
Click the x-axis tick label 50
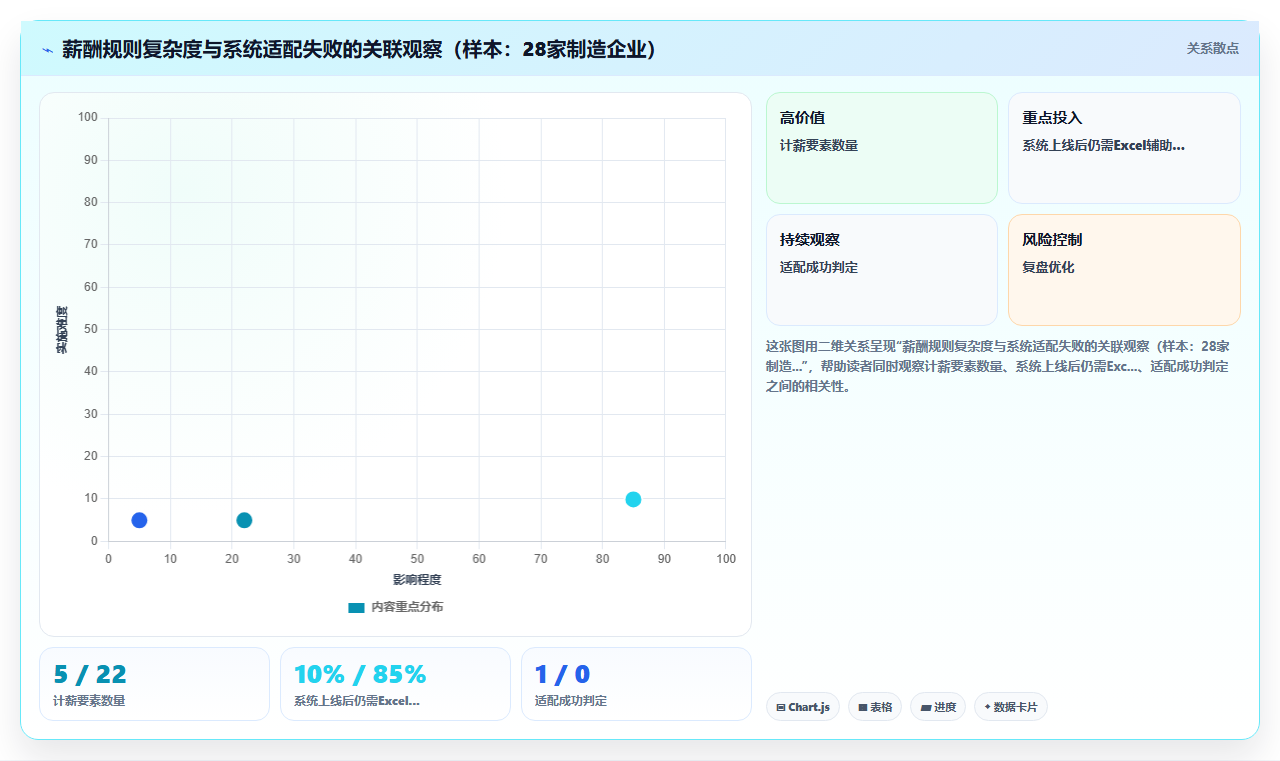pyautogui.click(x=417, y=558)
